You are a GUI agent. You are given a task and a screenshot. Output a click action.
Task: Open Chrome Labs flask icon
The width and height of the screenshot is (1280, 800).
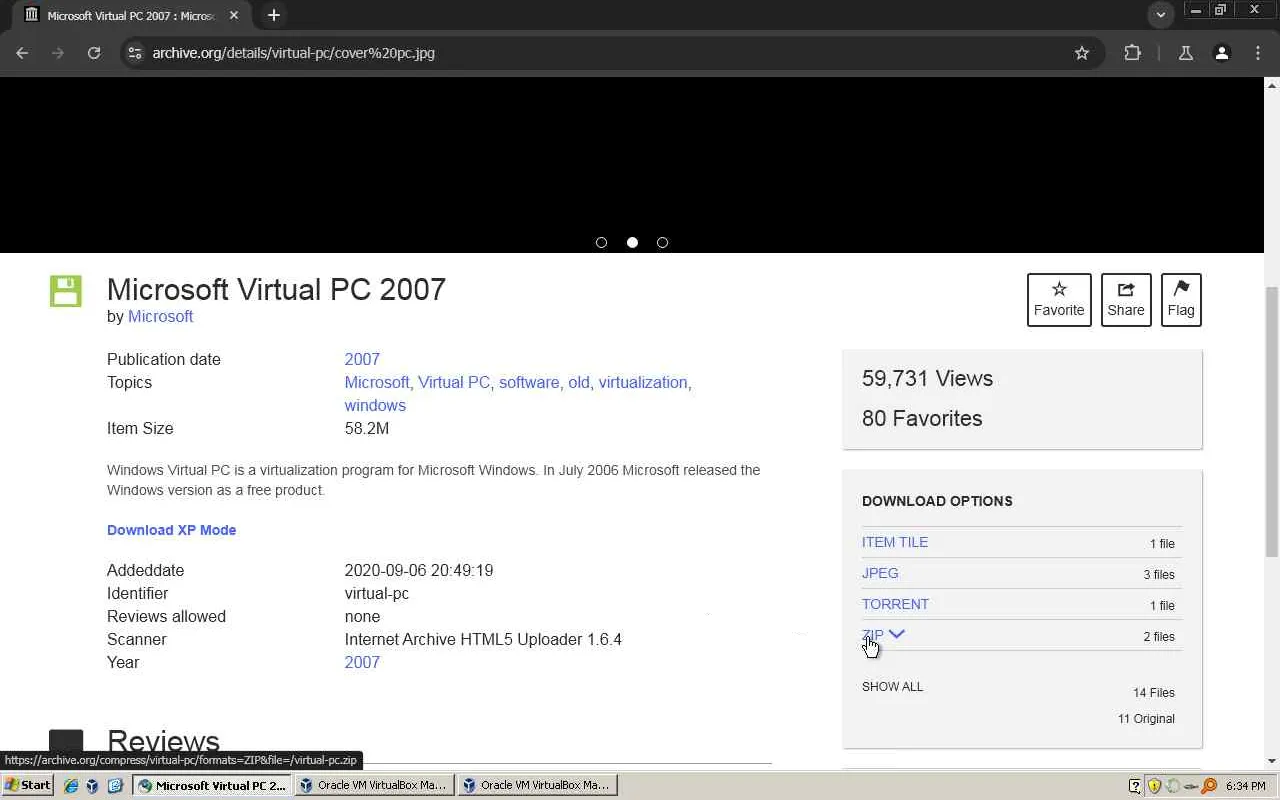pos(1186,53)
